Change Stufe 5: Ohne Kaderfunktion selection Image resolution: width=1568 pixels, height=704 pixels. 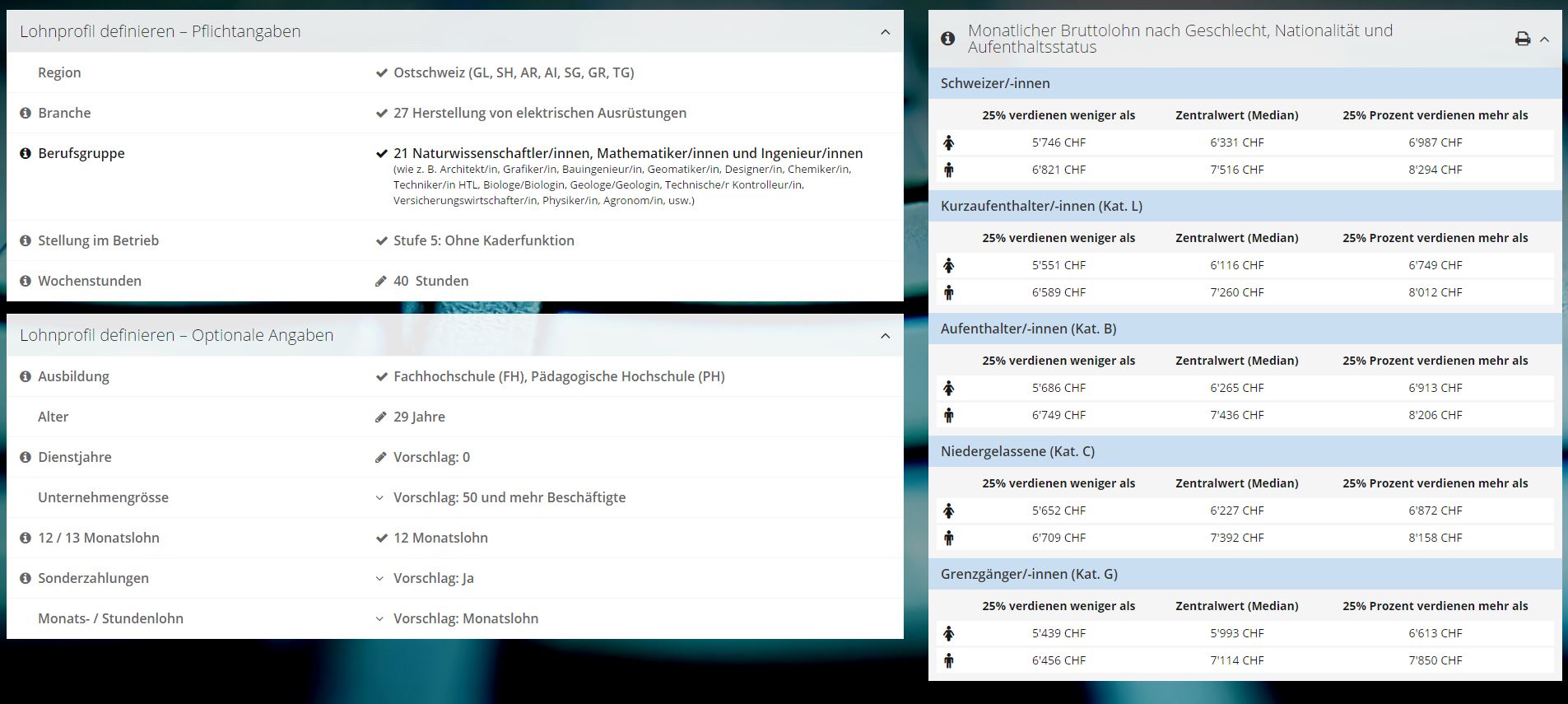point(484,240)
